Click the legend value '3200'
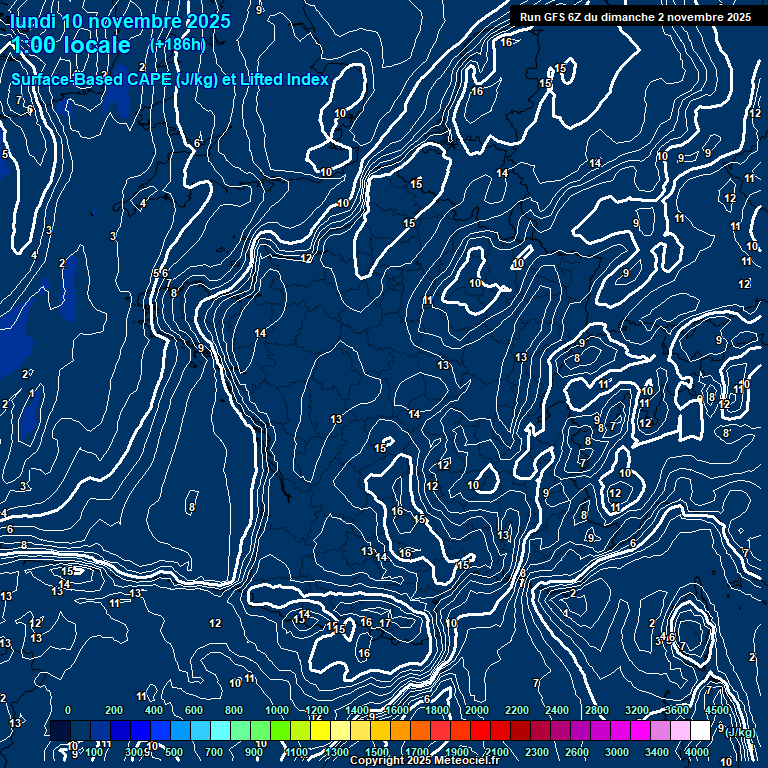This screenshot has height=768, width=768. 637,710
